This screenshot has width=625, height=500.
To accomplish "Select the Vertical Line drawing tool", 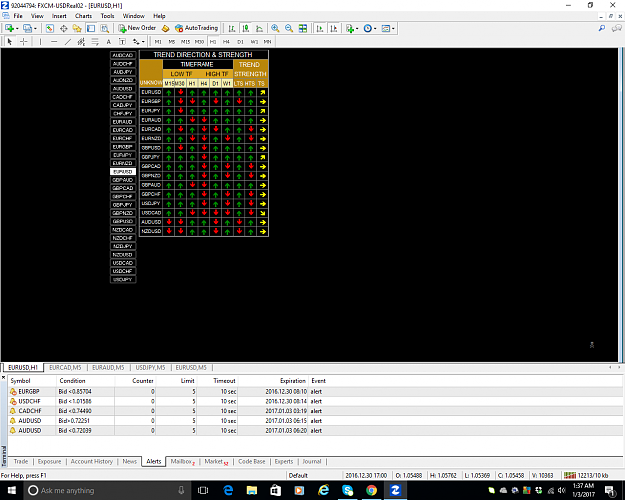I will [x=40, y=41].
